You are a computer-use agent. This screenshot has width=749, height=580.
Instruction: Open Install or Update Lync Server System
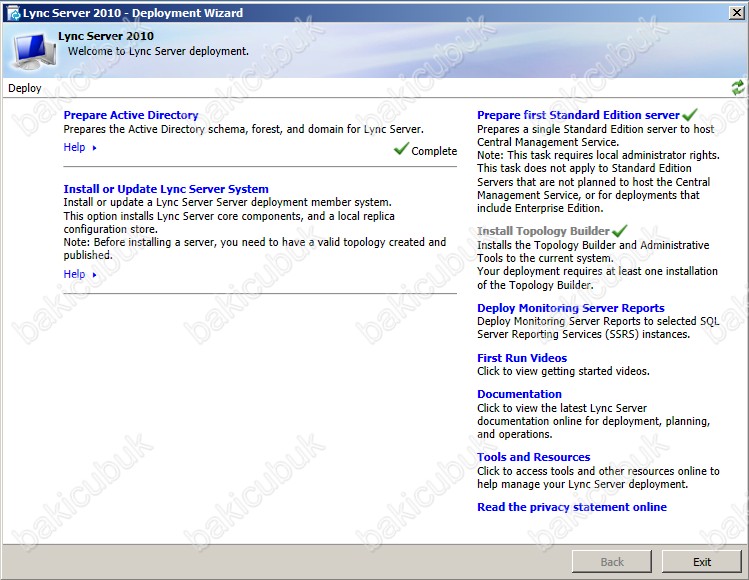point(166,189)
